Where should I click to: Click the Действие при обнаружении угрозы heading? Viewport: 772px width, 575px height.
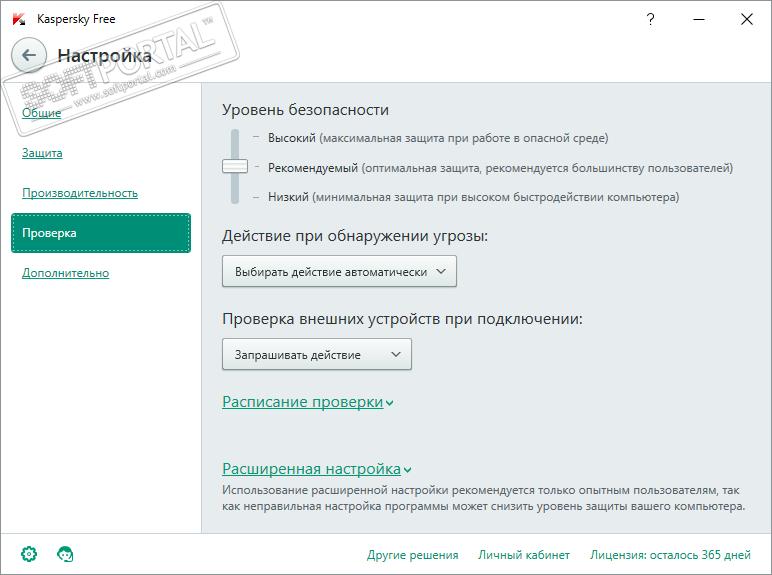pyautogui.click(x=355, y=236)
